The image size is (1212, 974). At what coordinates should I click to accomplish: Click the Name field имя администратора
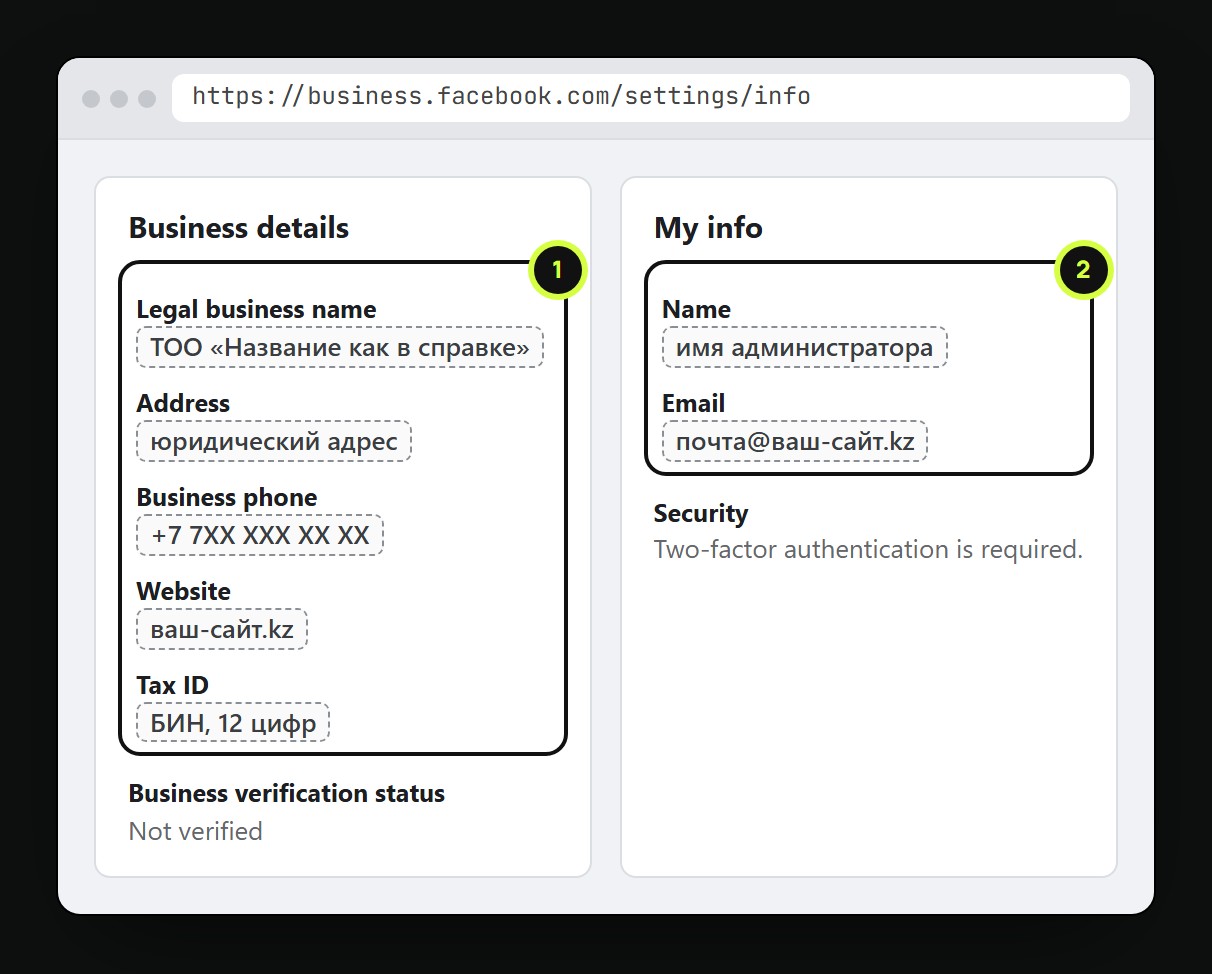coord(804,347)
